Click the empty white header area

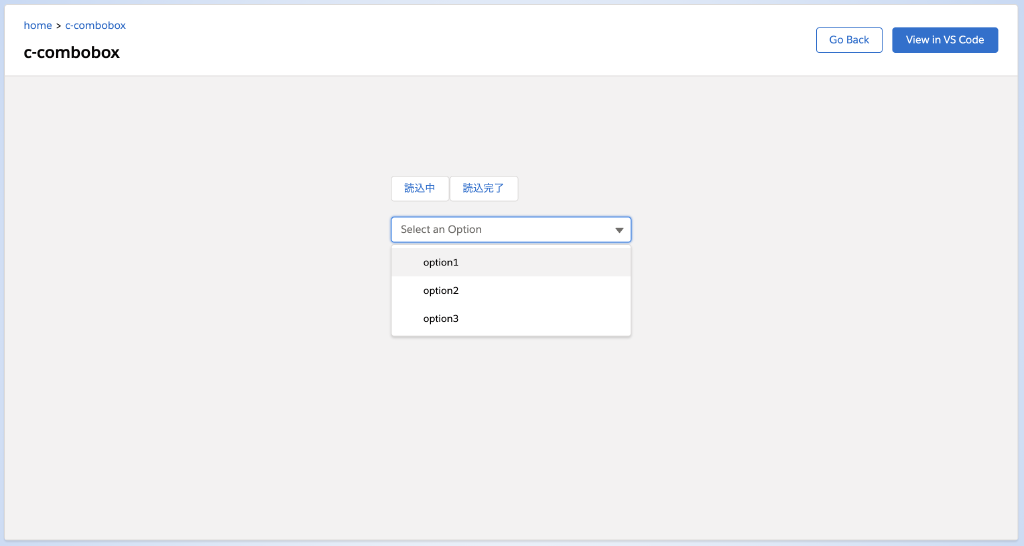450,40
